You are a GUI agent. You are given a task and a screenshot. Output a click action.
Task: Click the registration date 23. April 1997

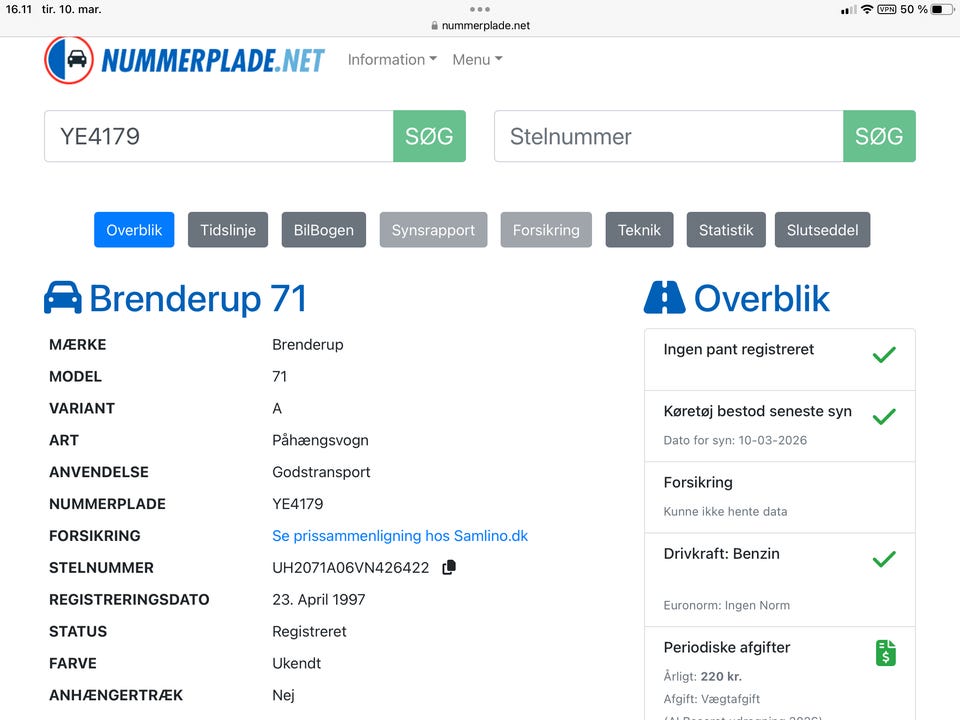pyautogui.click(x=318, y=599)
